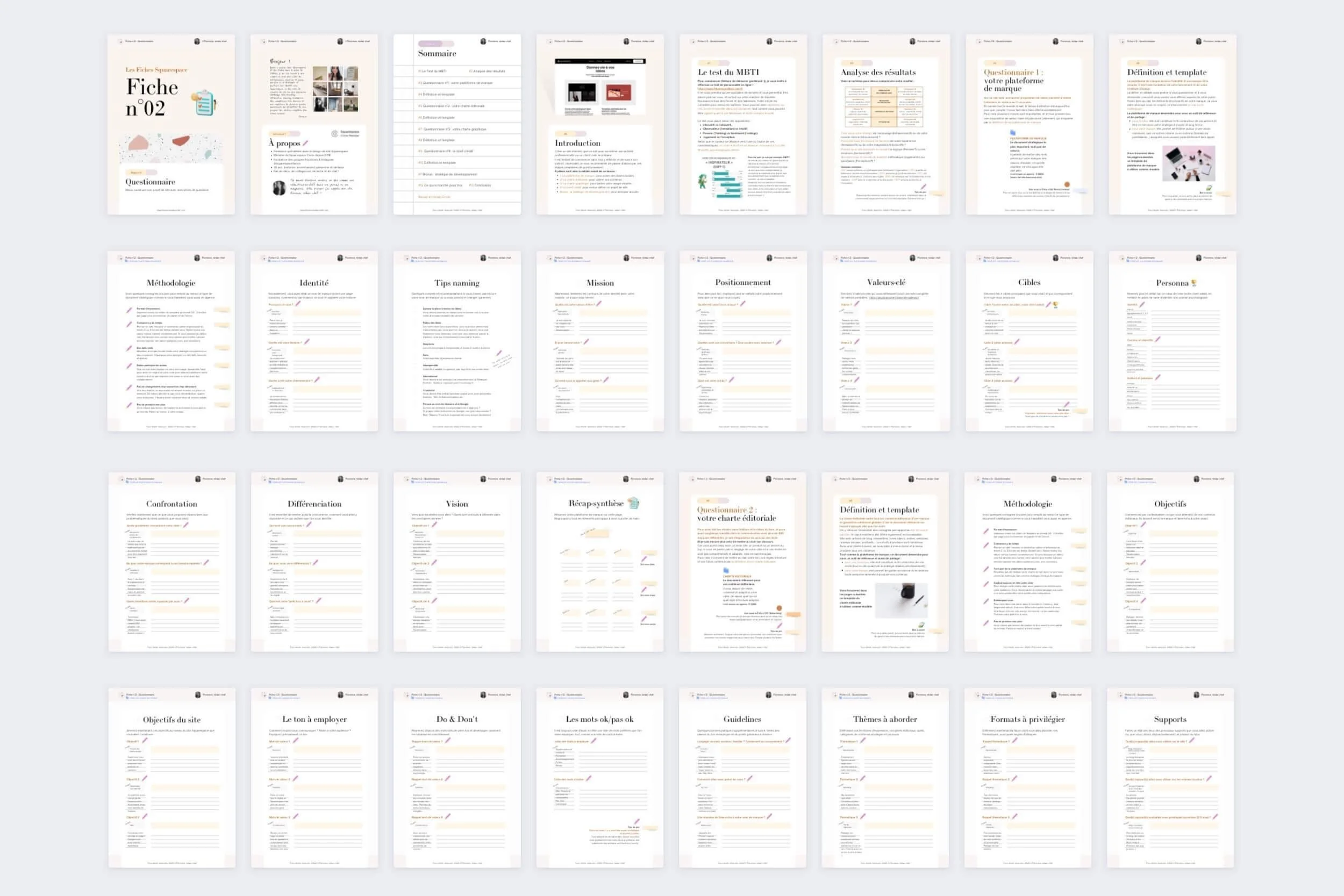Select the Introduction page thumbnail
The height and width of the screenshot is (896, 1344).
coord(600,125)
